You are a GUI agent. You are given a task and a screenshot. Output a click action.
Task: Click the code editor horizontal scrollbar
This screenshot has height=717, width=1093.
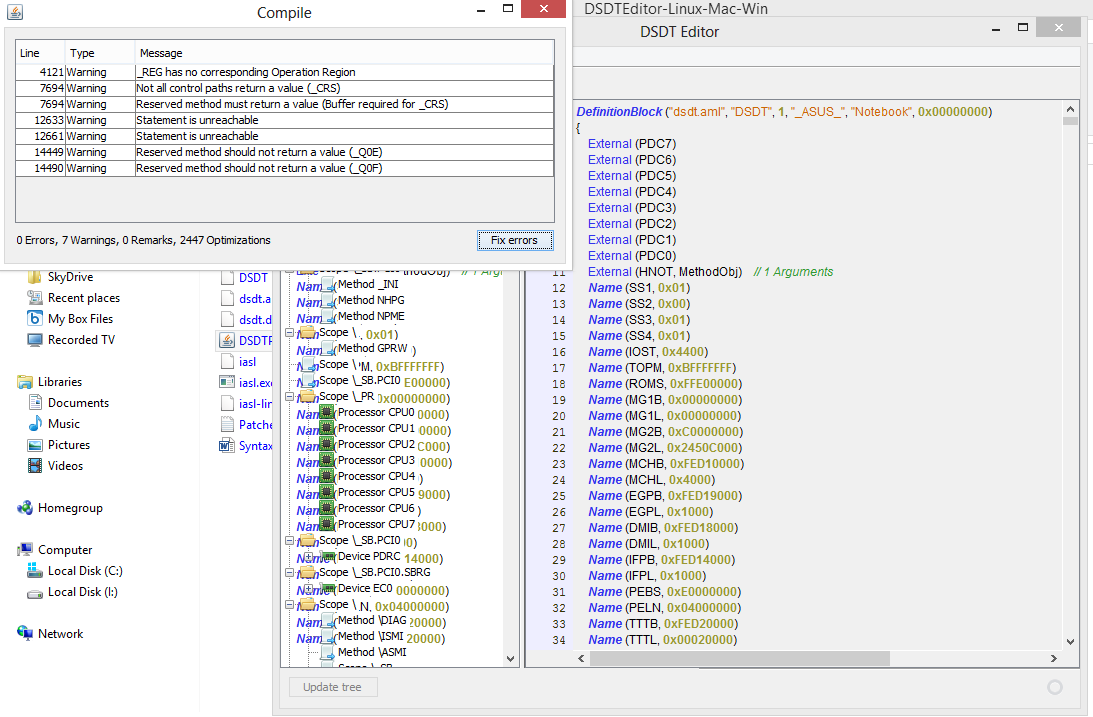pos(738,659)
